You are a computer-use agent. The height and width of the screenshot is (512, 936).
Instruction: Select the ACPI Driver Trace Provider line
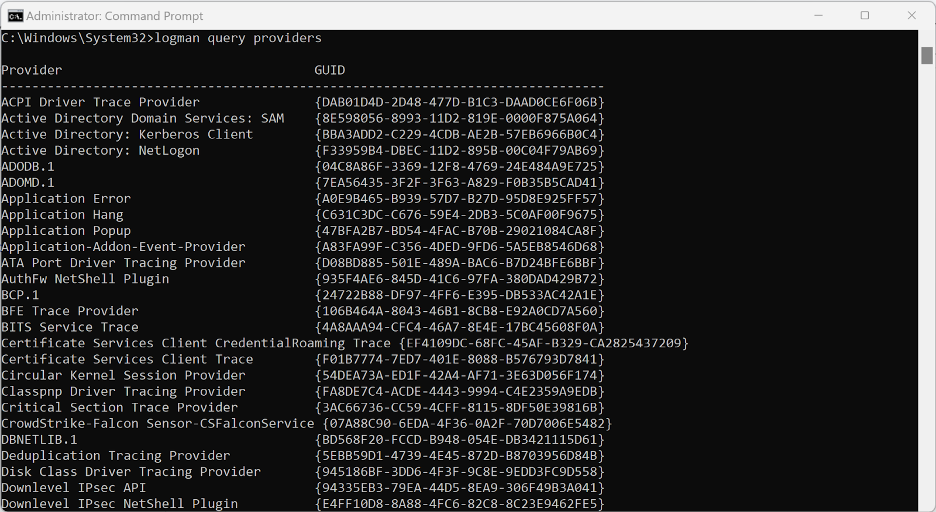(100, 102)
